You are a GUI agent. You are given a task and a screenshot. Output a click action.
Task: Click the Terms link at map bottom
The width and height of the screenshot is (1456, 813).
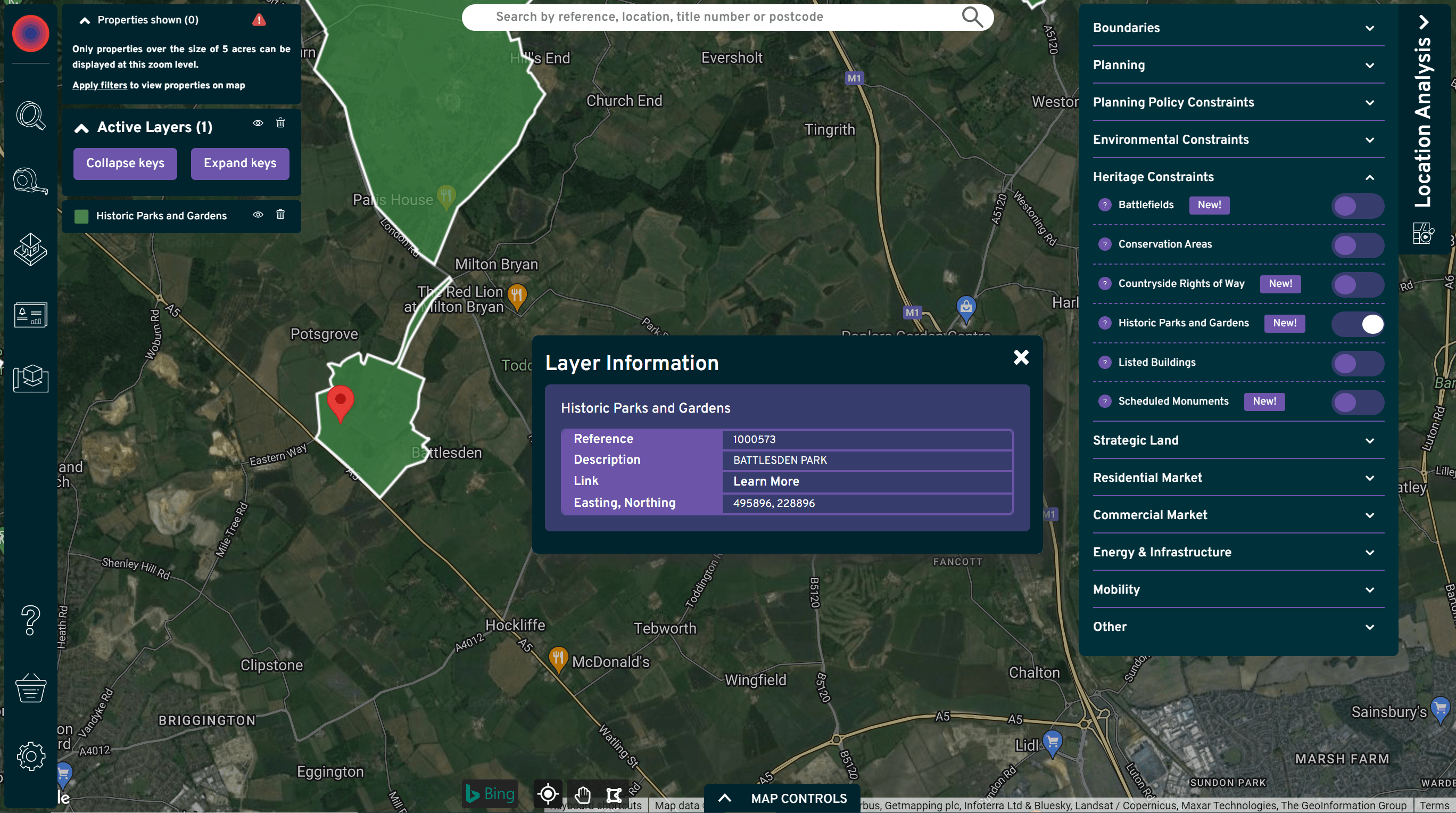click(x=1434, y=806)
